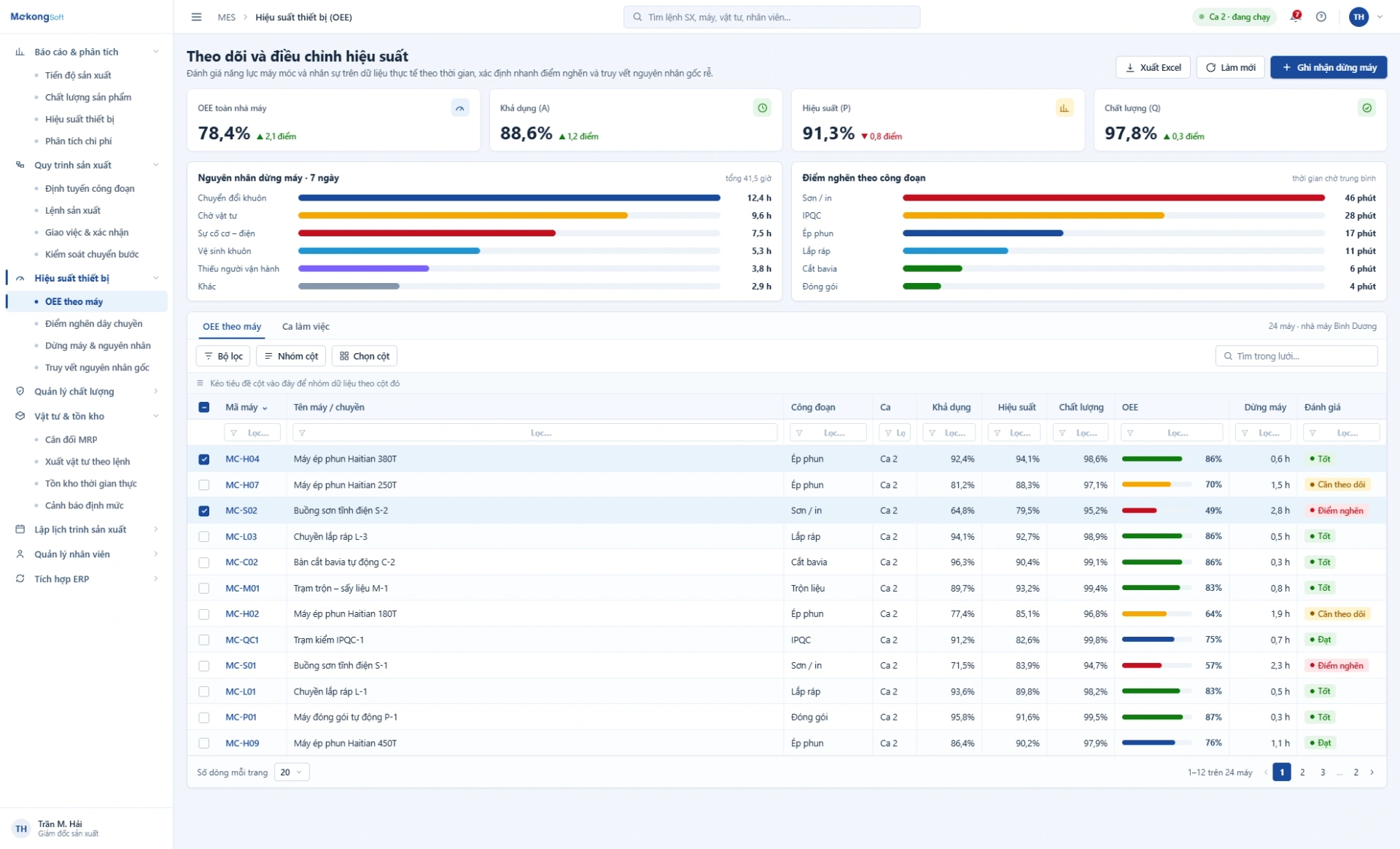Image resolution: width=1400 pixels, height=849 pixels.
Task: Check the MC-H09 row checkbox
Action: [x=204, y=743]
